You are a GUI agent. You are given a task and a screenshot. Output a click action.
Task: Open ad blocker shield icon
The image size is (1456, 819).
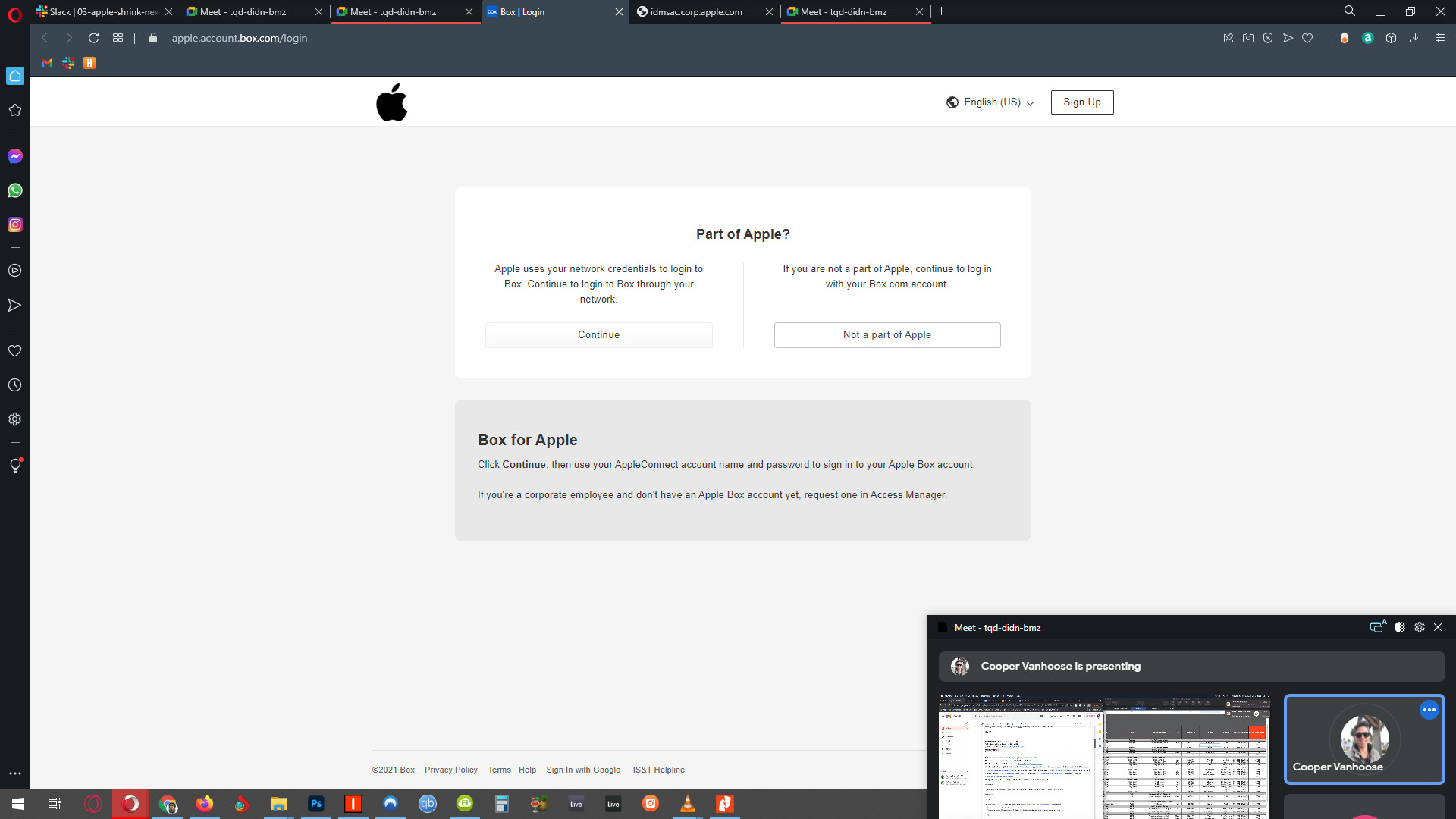[x=1268, y=38]
